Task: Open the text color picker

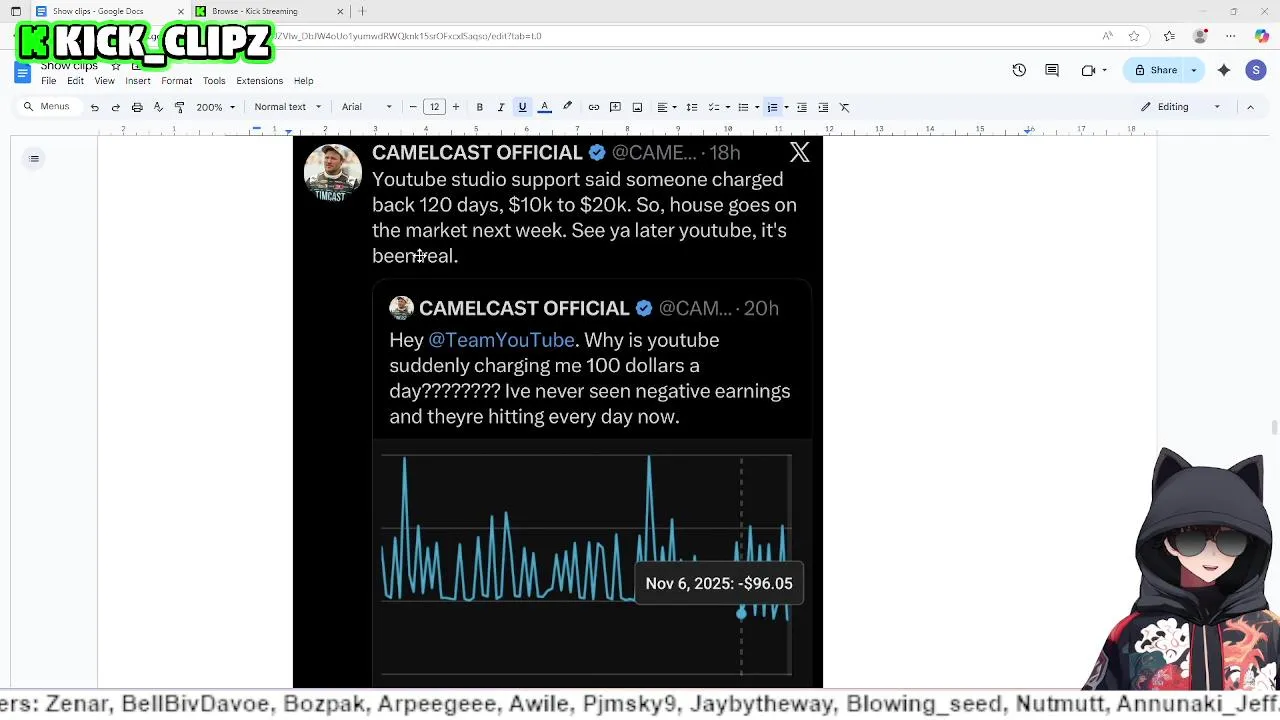Action: tap(544, 107)
